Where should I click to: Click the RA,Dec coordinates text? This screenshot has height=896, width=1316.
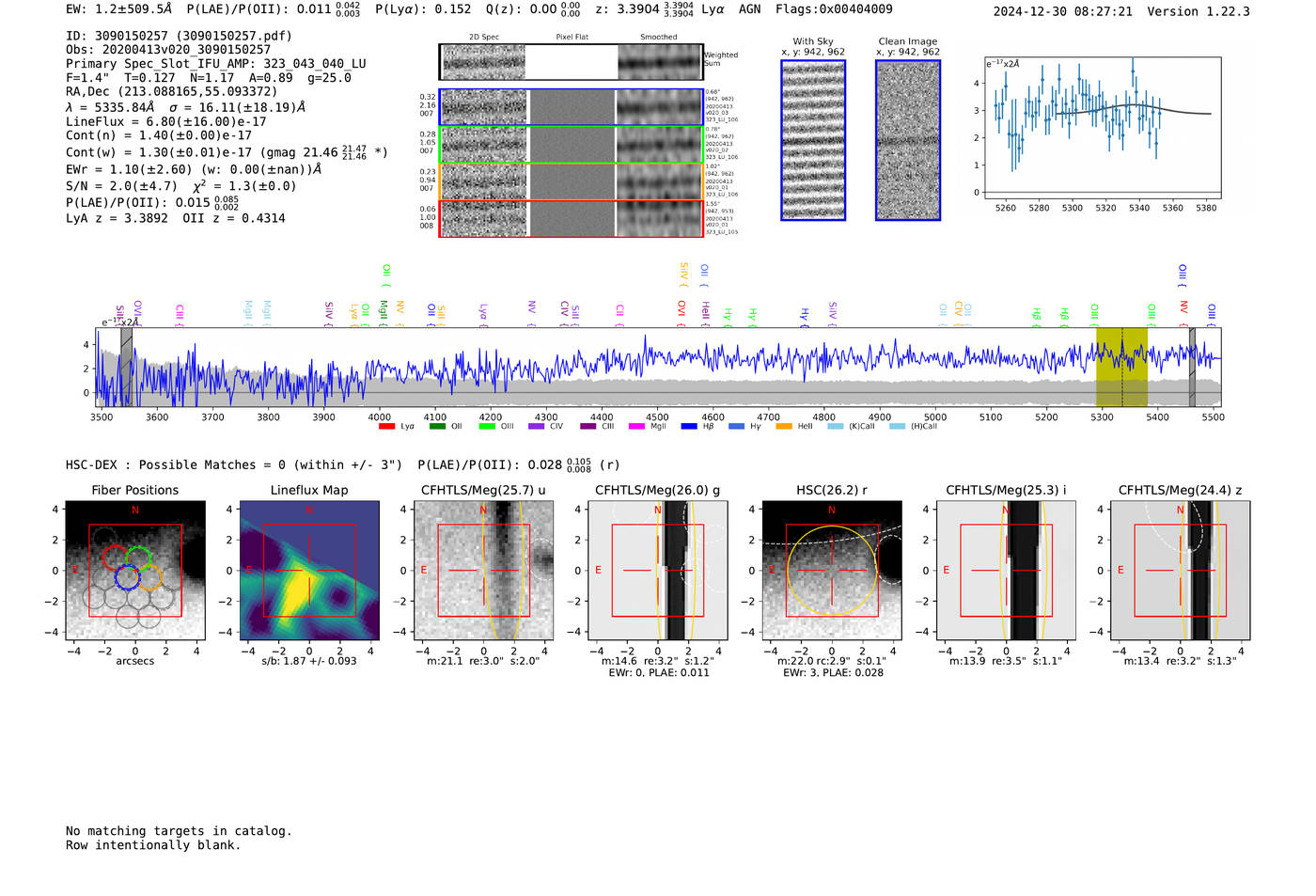point(172,91)
